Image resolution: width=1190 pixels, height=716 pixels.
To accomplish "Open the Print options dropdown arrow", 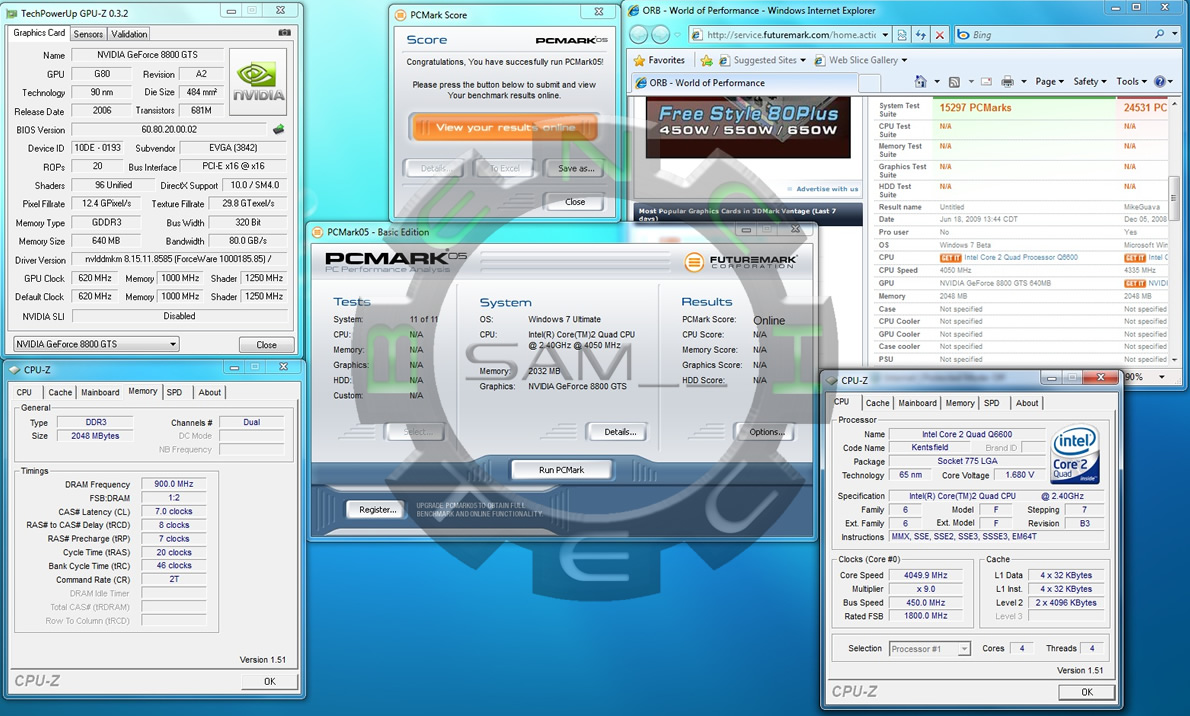I will [x=1023, y=81].
